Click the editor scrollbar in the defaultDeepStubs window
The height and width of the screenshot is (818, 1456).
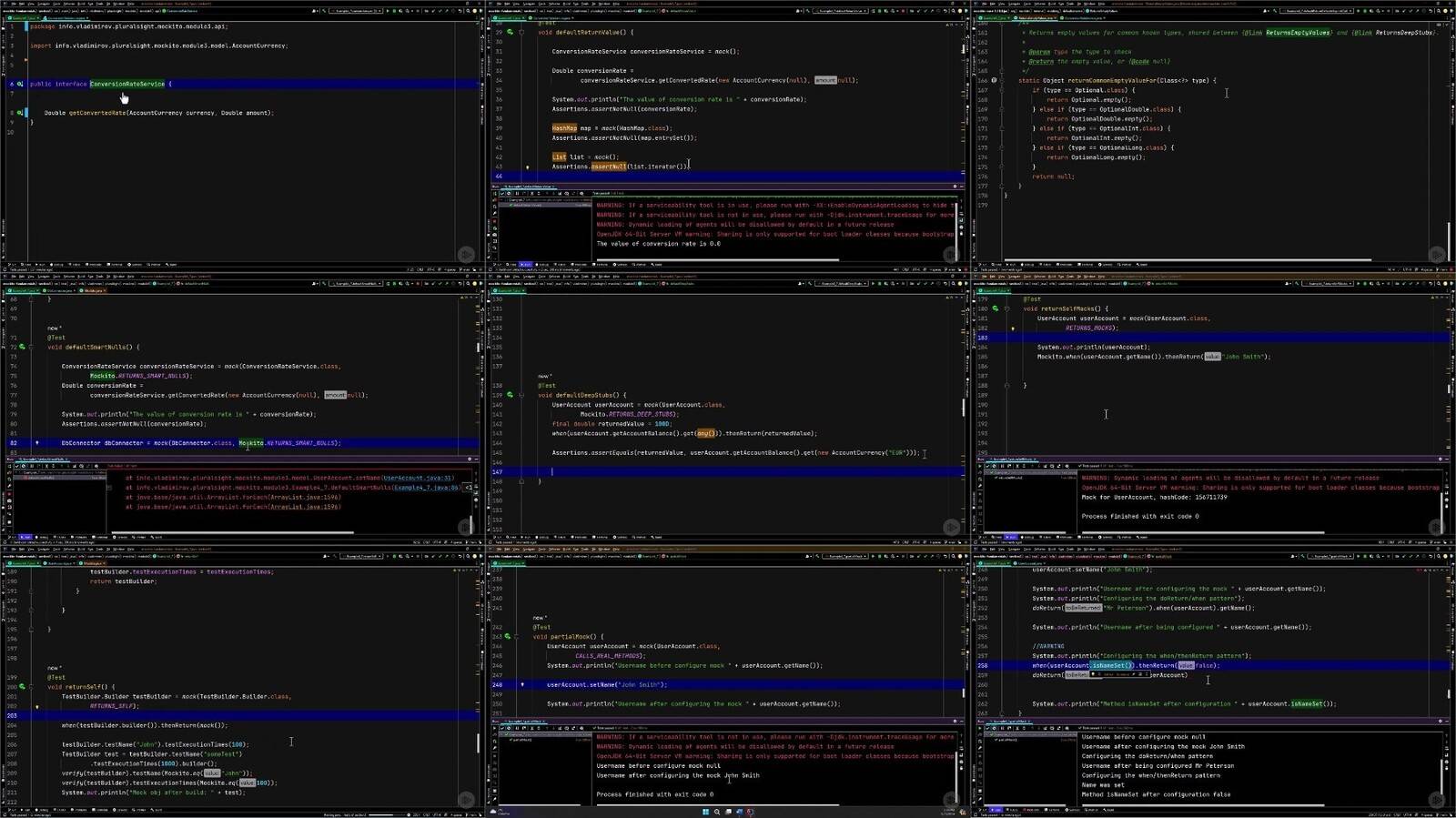coord(964,408)
